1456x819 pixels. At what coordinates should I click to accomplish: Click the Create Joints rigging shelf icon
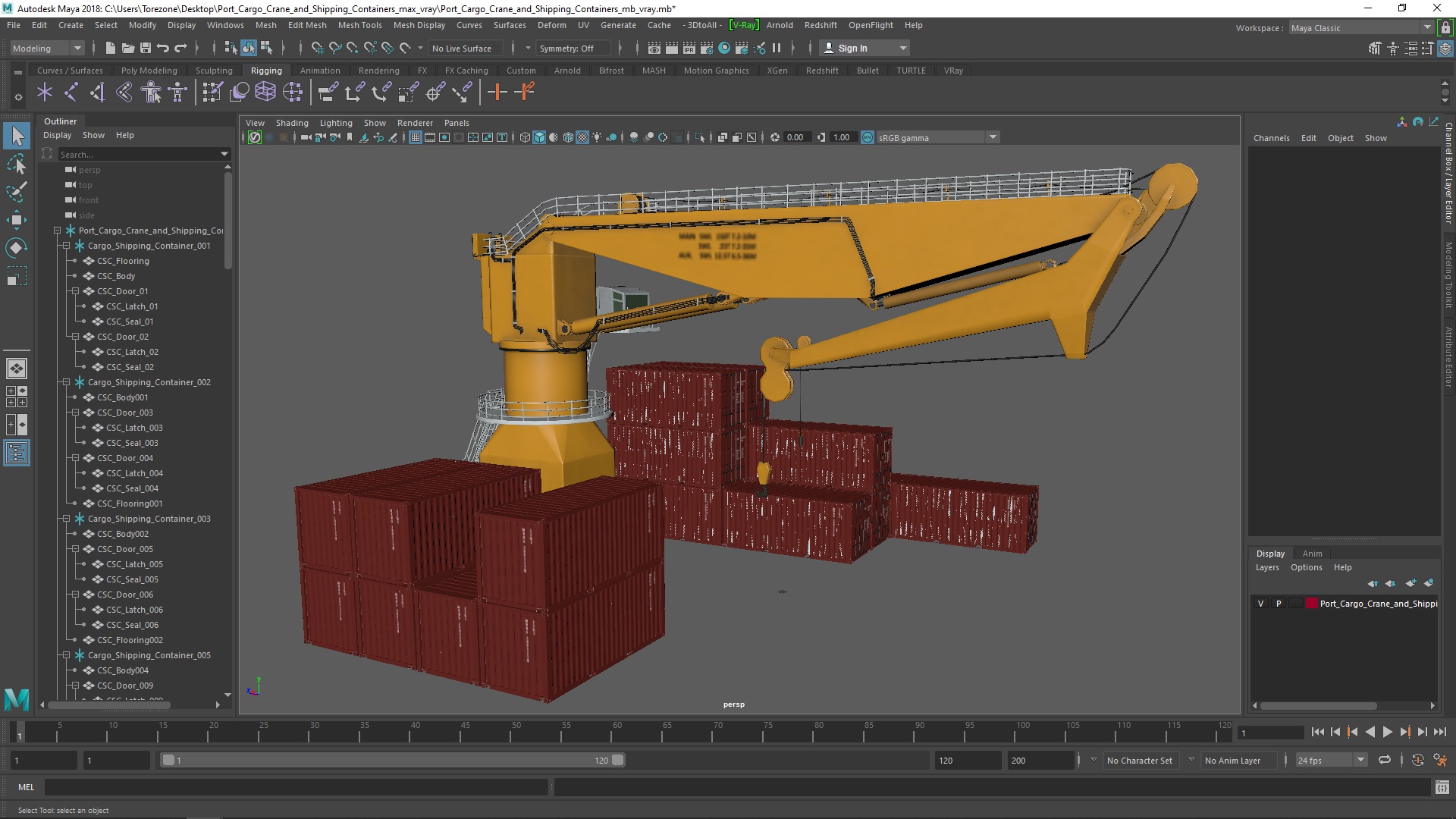point(71,93)
